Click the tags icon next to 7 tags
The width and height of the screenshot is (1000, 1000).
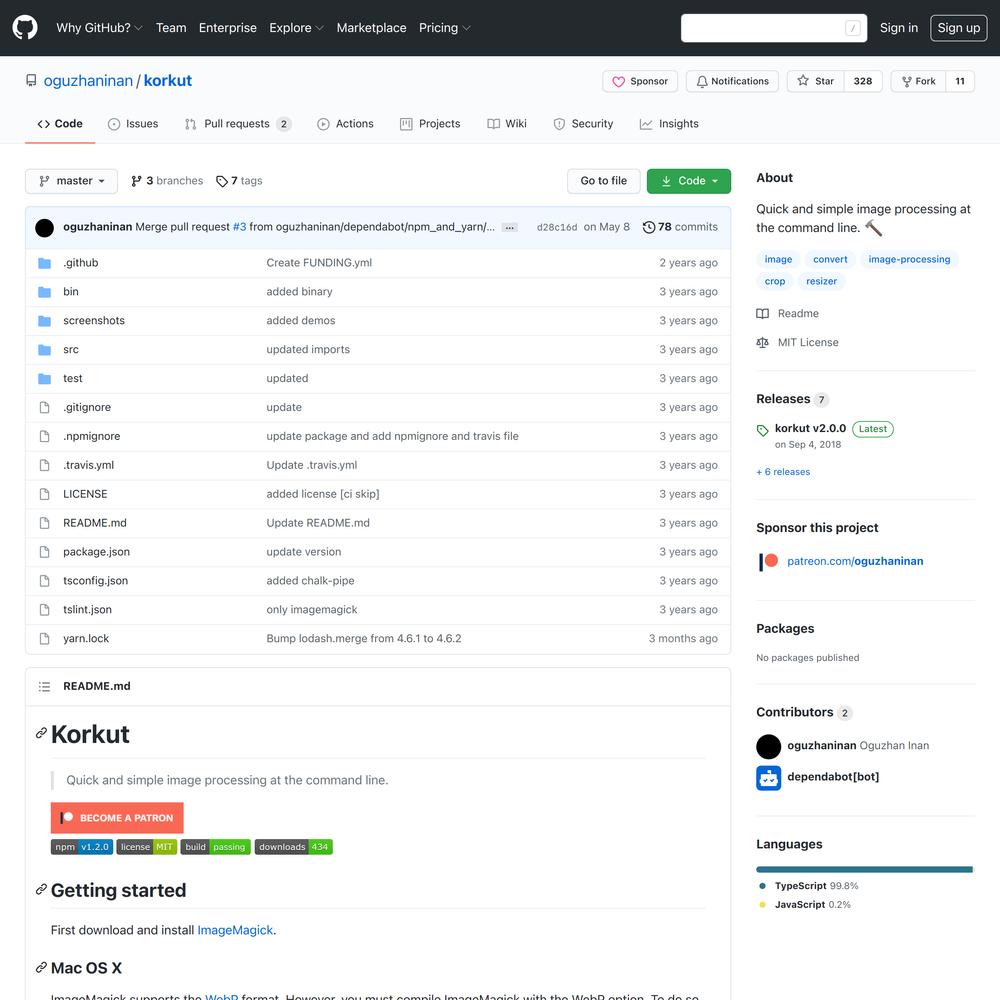221,182
